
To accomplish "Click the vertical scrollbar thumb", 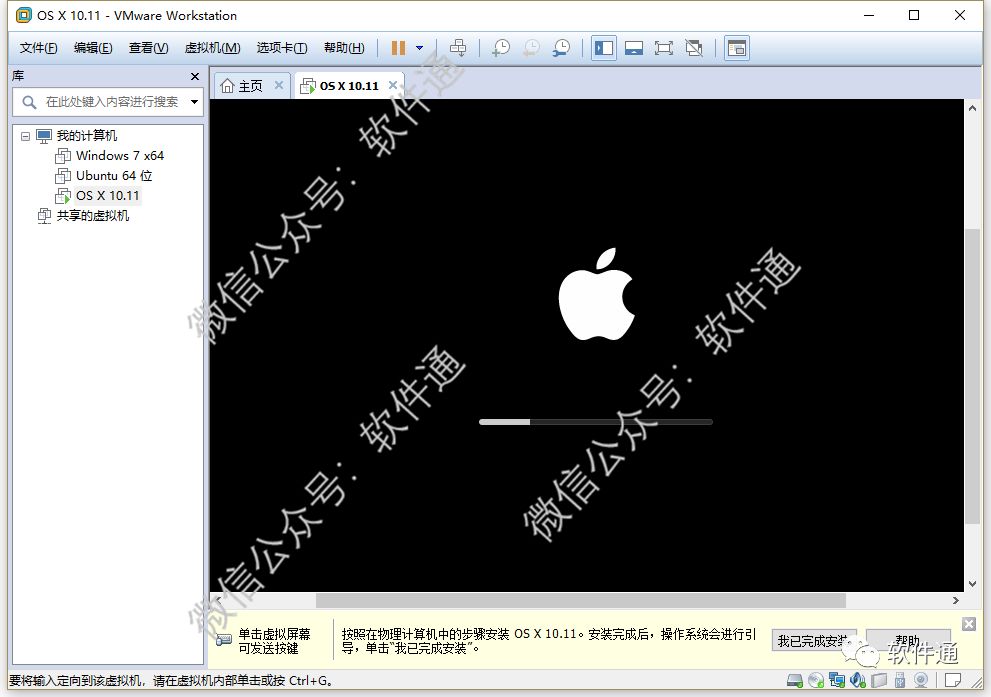I will pyautogui.click(x=972, y=377).
